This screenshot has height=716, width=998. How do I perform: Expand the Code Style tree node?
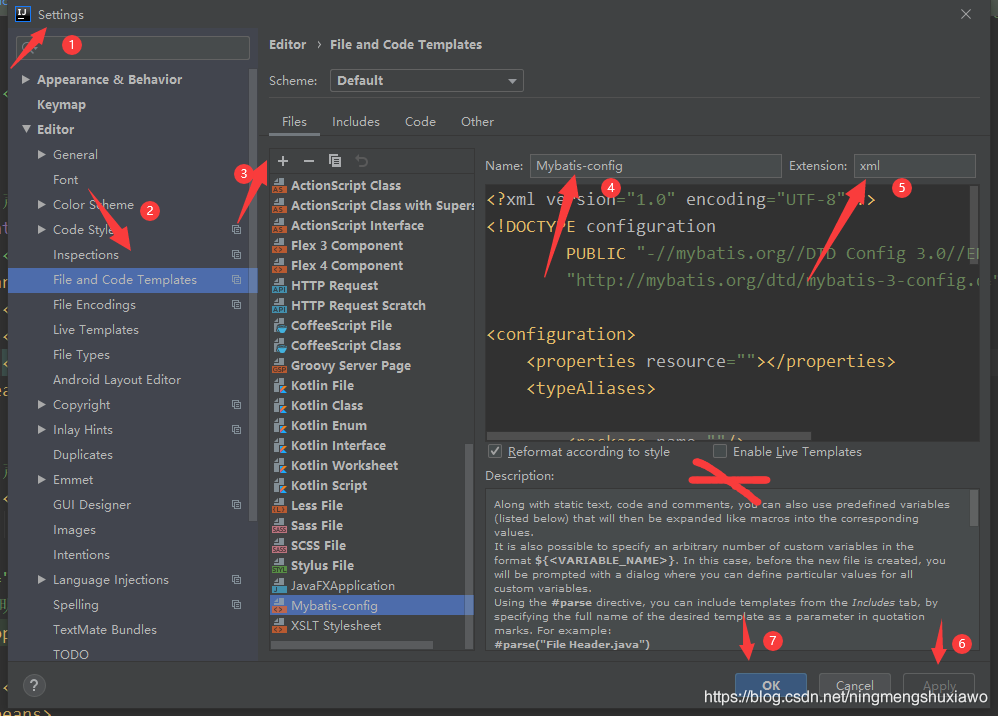[x=42, y=230]
